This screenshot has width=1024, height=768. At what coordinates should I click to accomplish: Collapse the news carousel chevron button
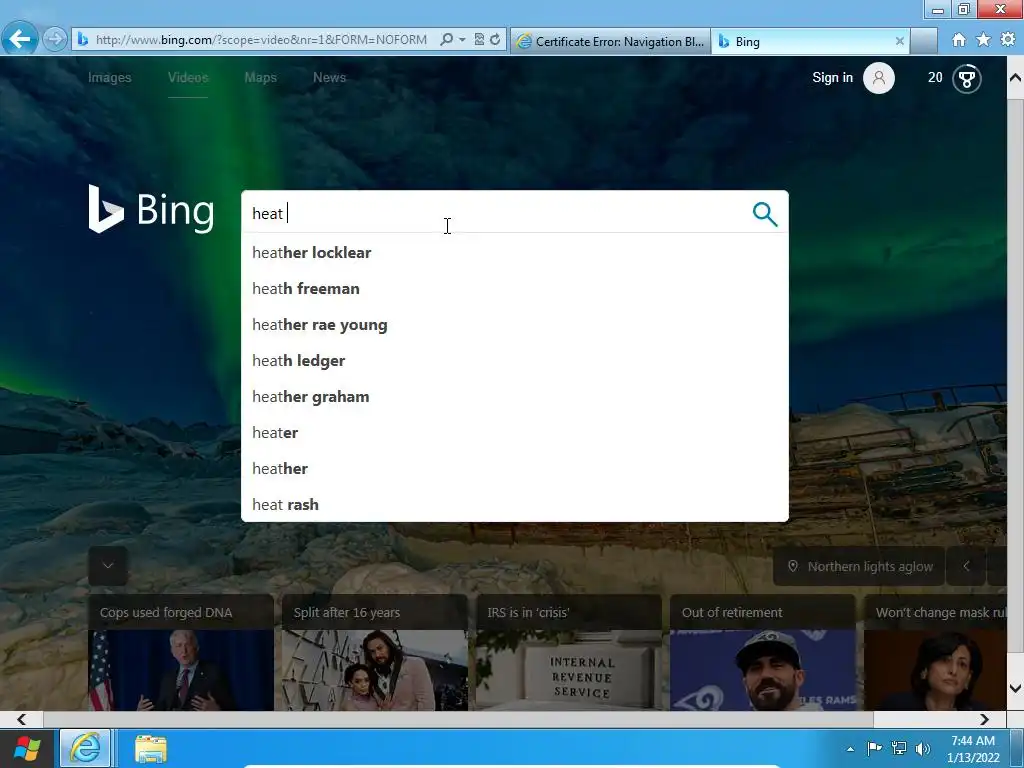(108, 566)
